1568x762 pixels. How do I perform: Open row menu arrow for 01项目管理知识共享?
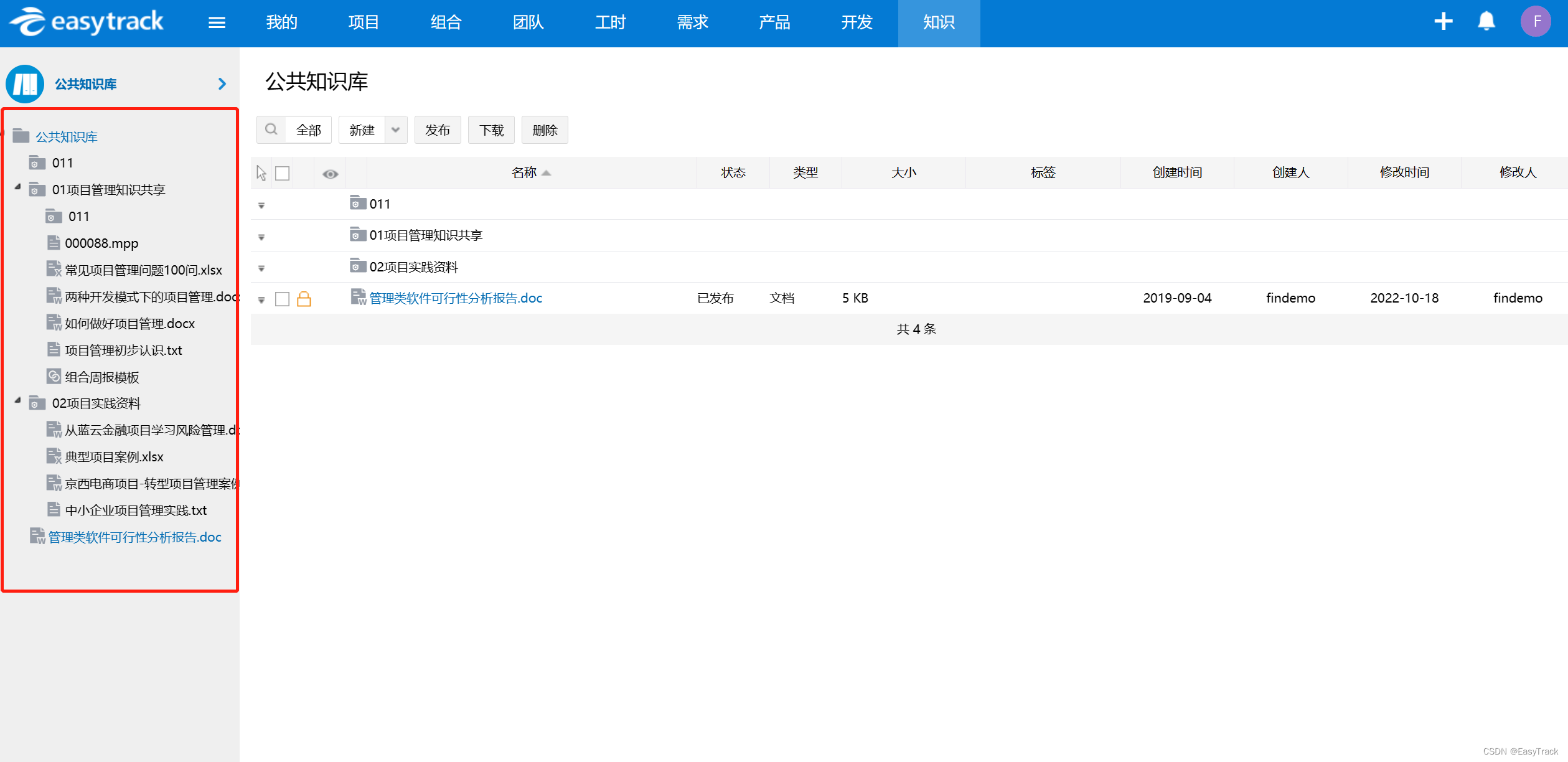point(261,237)
